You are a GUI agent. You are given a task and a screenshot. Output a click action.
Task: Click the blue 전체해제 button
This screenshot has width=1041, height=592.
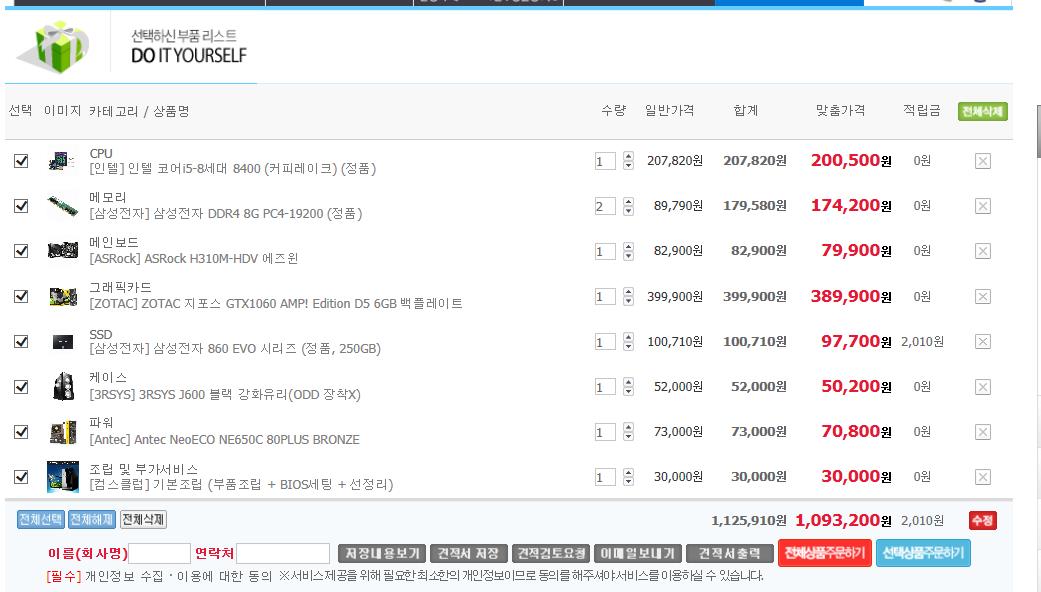coord(92,520)
